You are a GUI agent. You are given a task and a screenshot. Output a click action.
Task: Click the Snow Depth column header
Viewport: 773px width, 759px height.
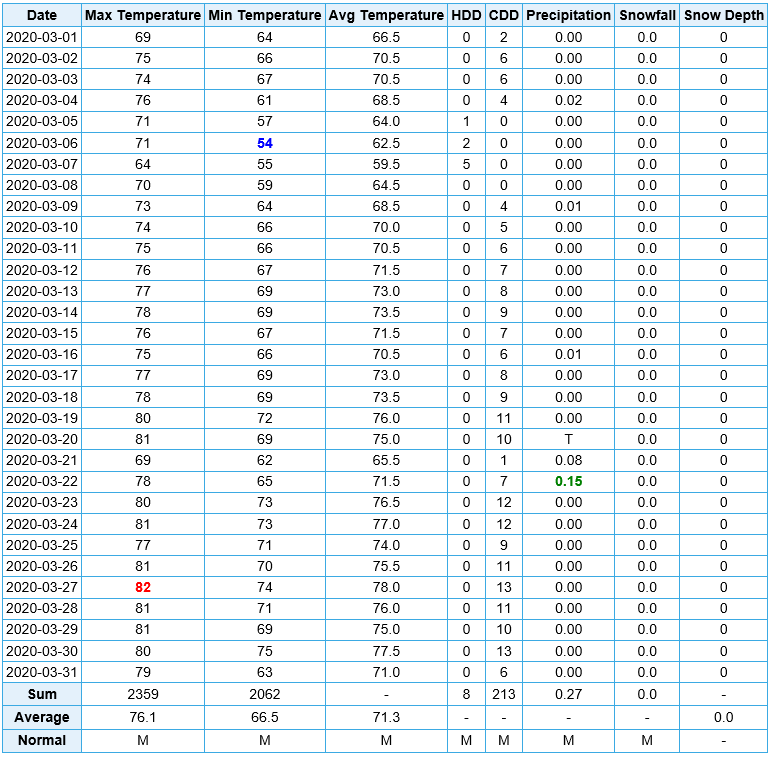(724, 15)
